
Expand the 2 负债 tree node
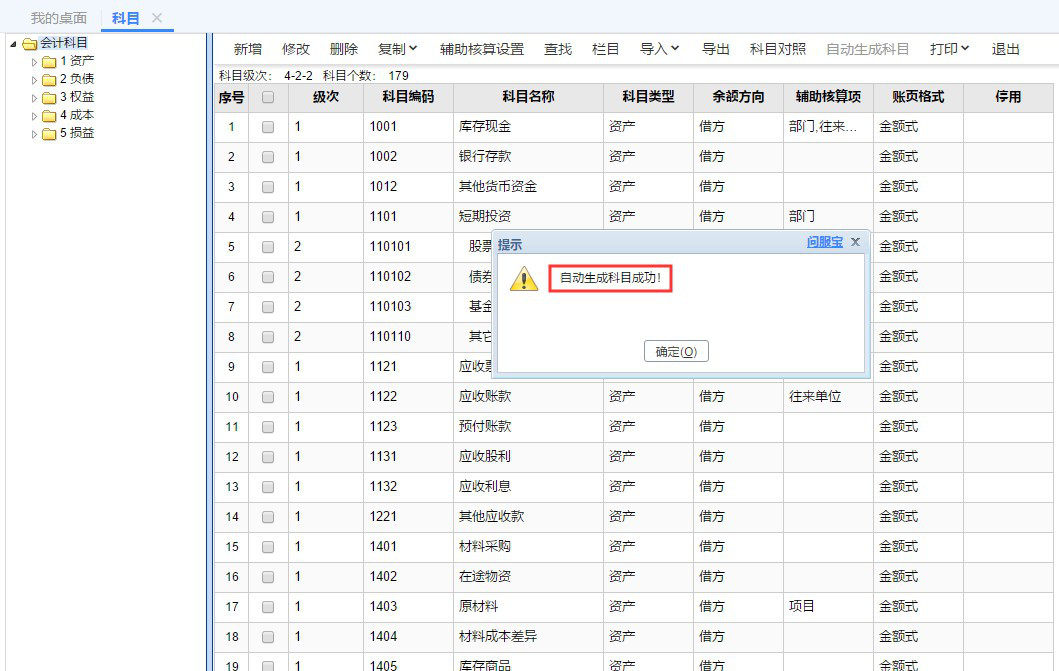(x=34, y=80)
